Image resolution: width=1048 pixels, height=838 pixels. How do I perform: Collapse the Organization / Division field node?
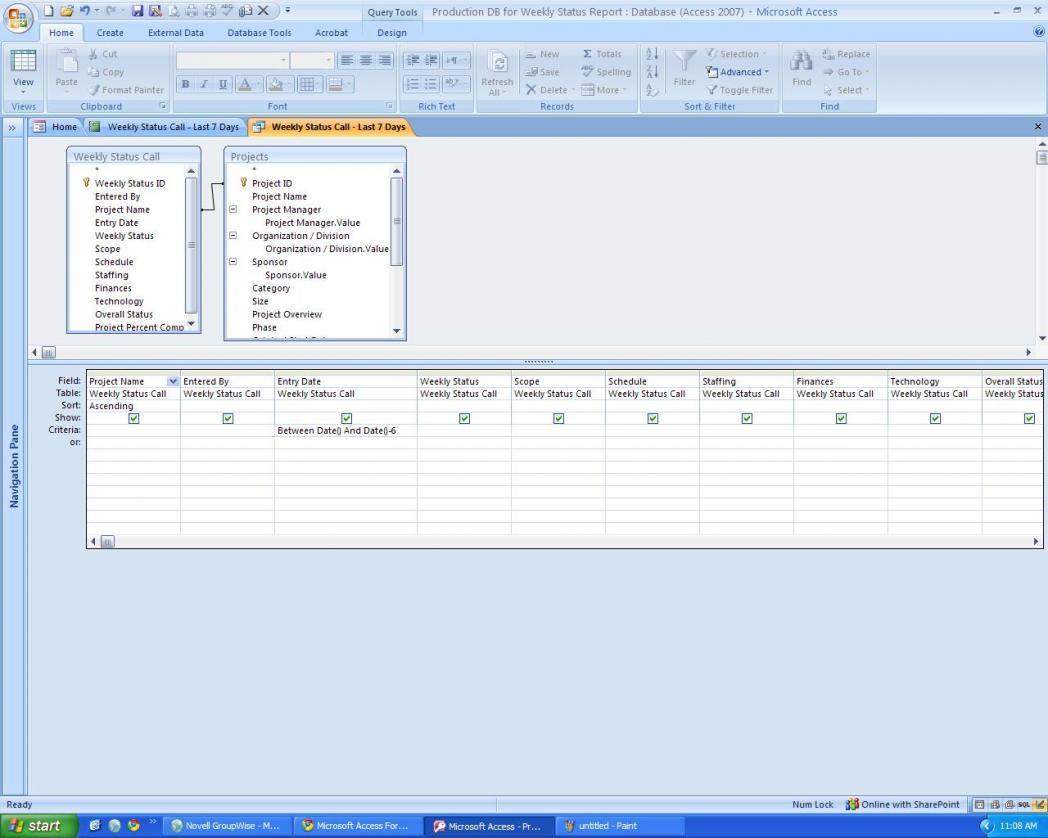point(233,235)
